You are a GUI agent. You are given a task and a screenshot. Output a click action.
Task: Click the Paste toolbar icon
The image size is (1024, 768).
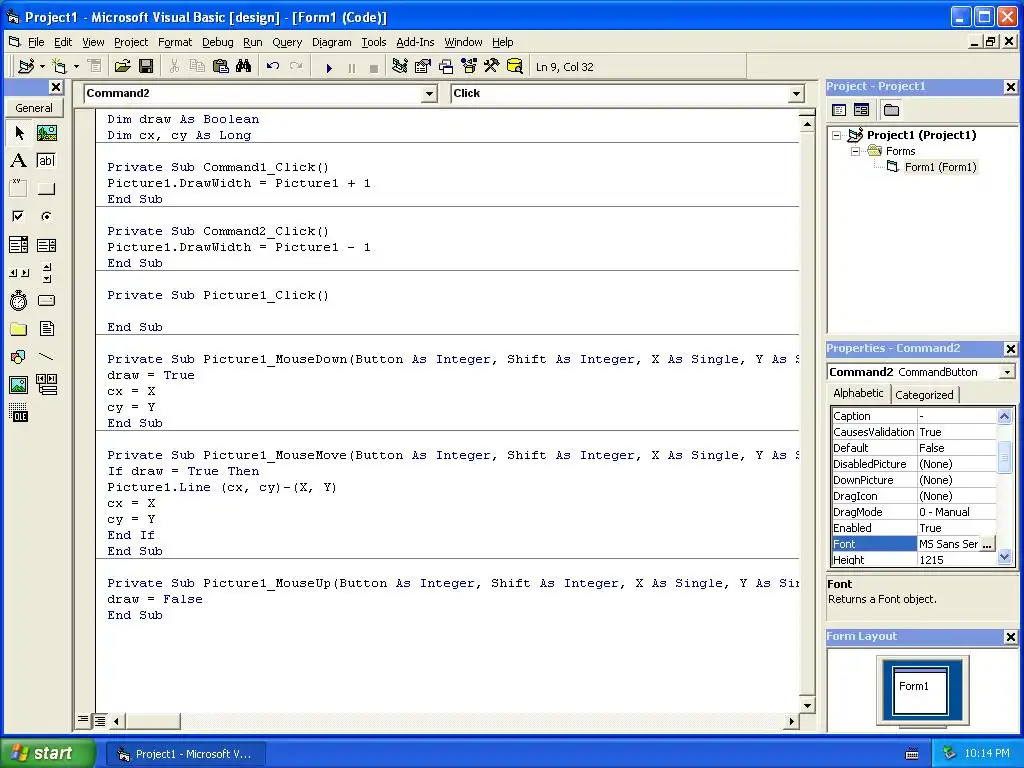coord(221,67)
